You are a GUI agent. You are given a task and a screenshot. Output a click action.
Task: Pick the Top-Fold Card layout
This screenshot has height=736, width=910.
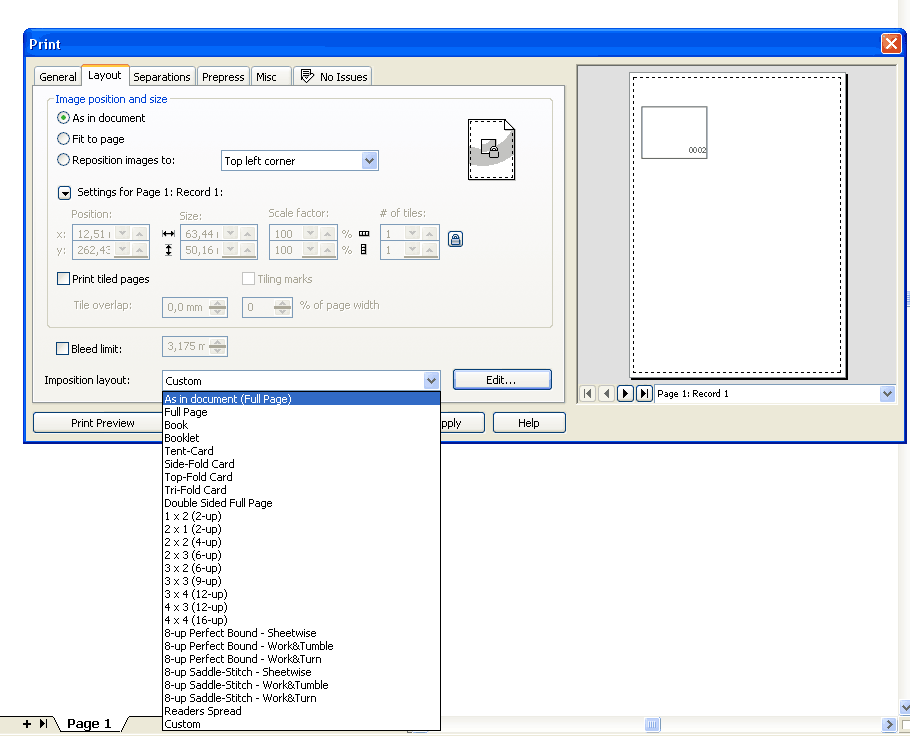301,477
